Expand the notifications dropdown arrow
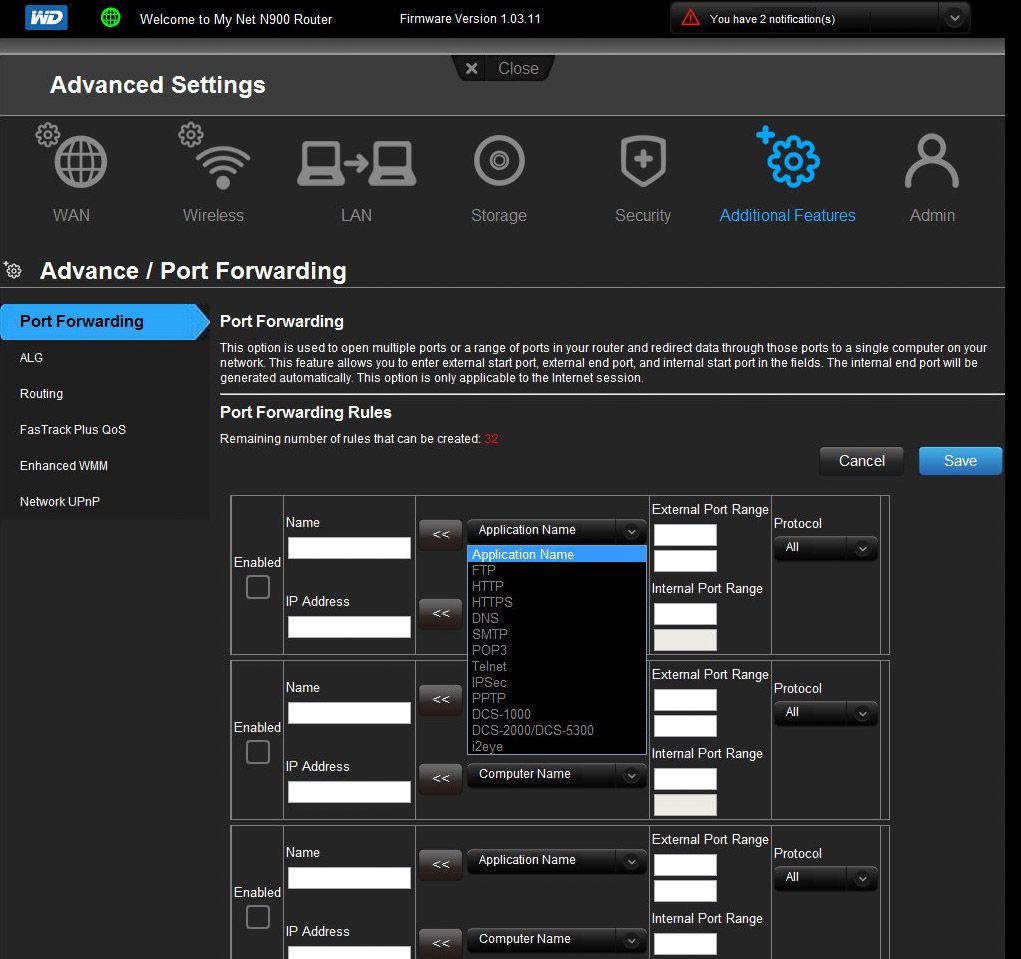The width and height of the screenshot is (1021, 959). tap(954, 18)
